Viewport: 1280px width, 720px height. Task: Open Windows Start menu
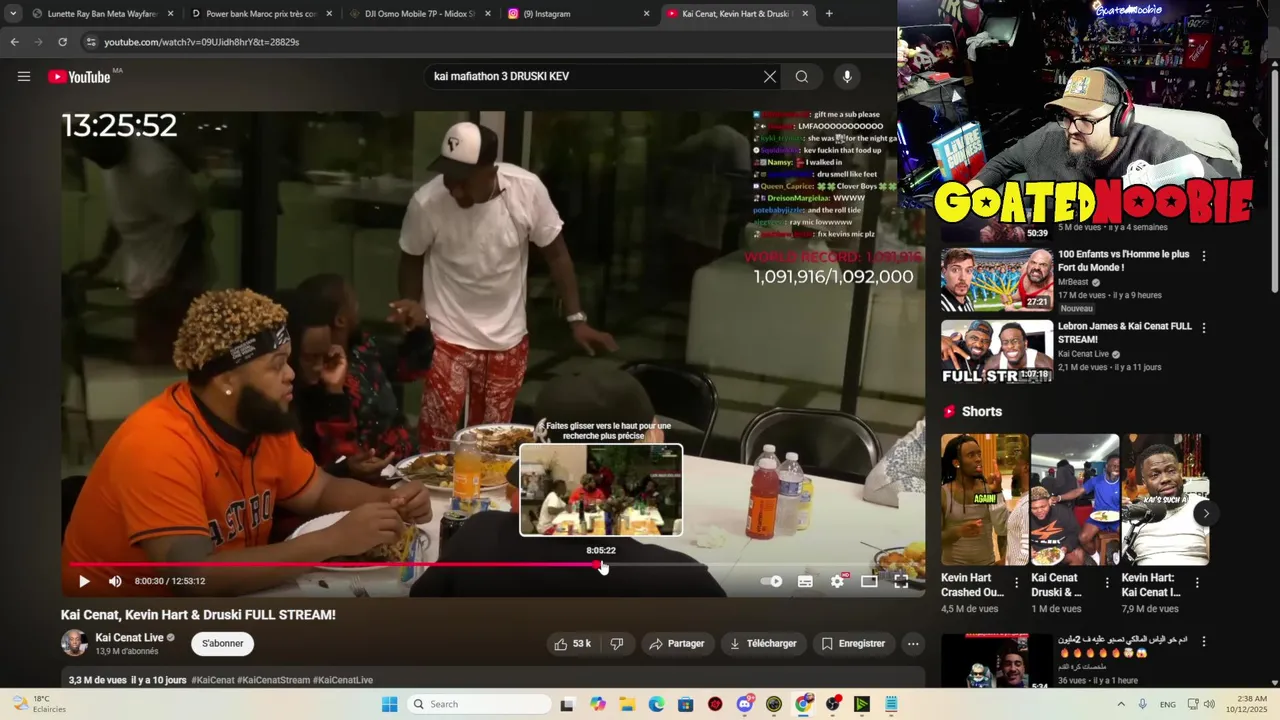pos(389,704)
